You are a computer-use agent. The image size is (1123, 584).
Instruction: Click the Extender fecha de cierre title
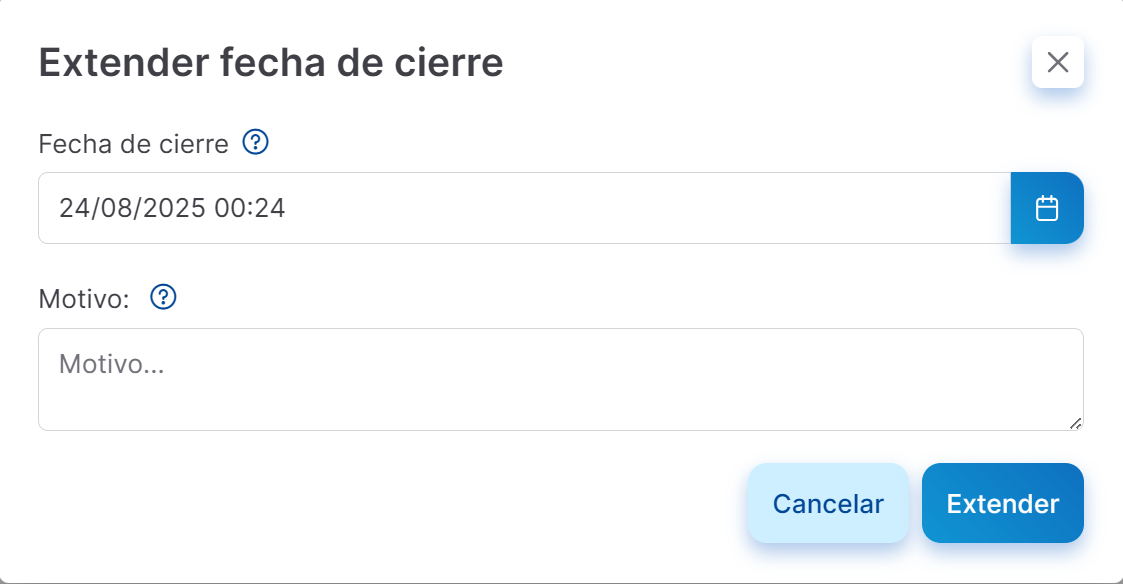click(x=270, y=62)
